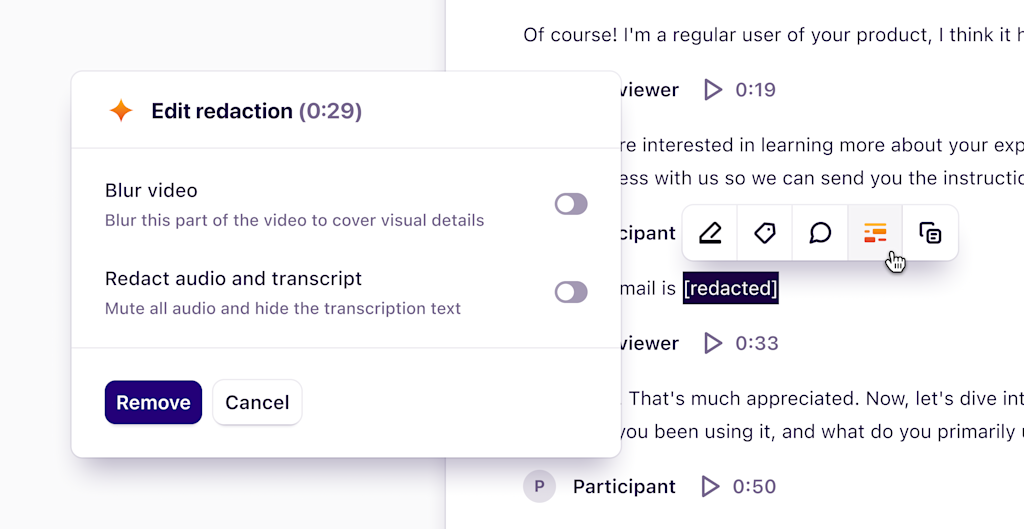Click the pencil edit icon in floating toolbar
Screen dimensions: 1024x529
pyautogui.click(x=710, y=233)
